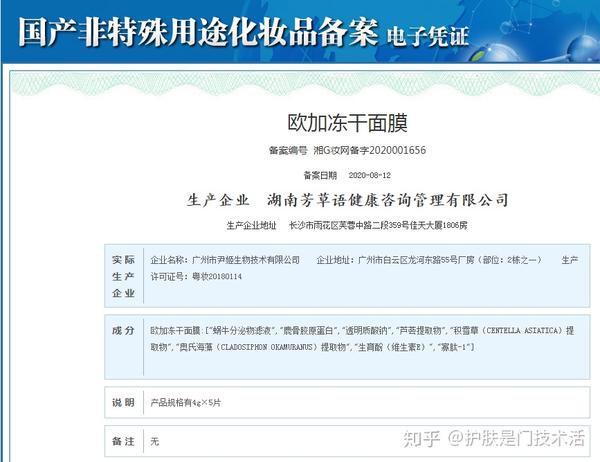Image resolution: width=600 pixels, height=462 pixels.
Task: Click the license number 粤妆20180114
Action: pyautogui.click(x=217, y=277)
